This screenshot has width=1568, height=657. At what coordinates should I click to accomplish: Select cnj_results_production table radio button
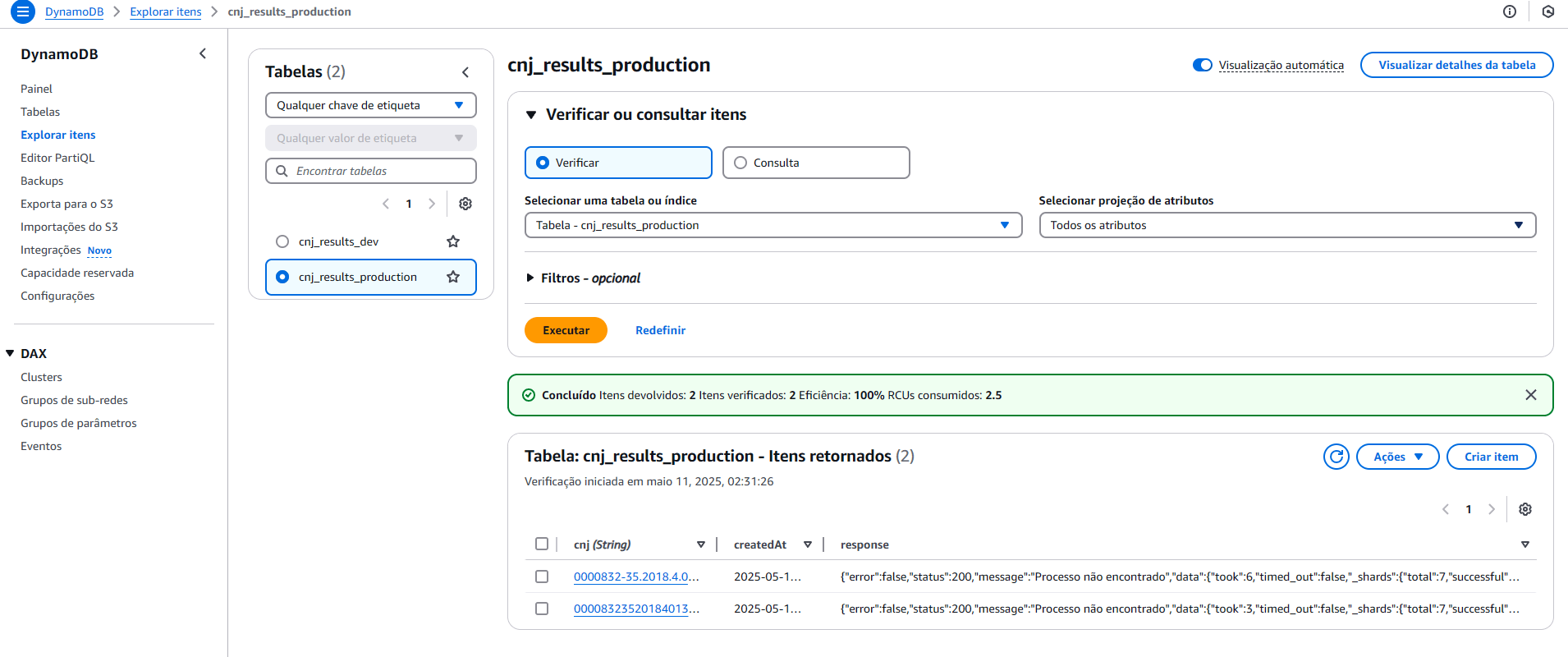click(x=282, y=277)
